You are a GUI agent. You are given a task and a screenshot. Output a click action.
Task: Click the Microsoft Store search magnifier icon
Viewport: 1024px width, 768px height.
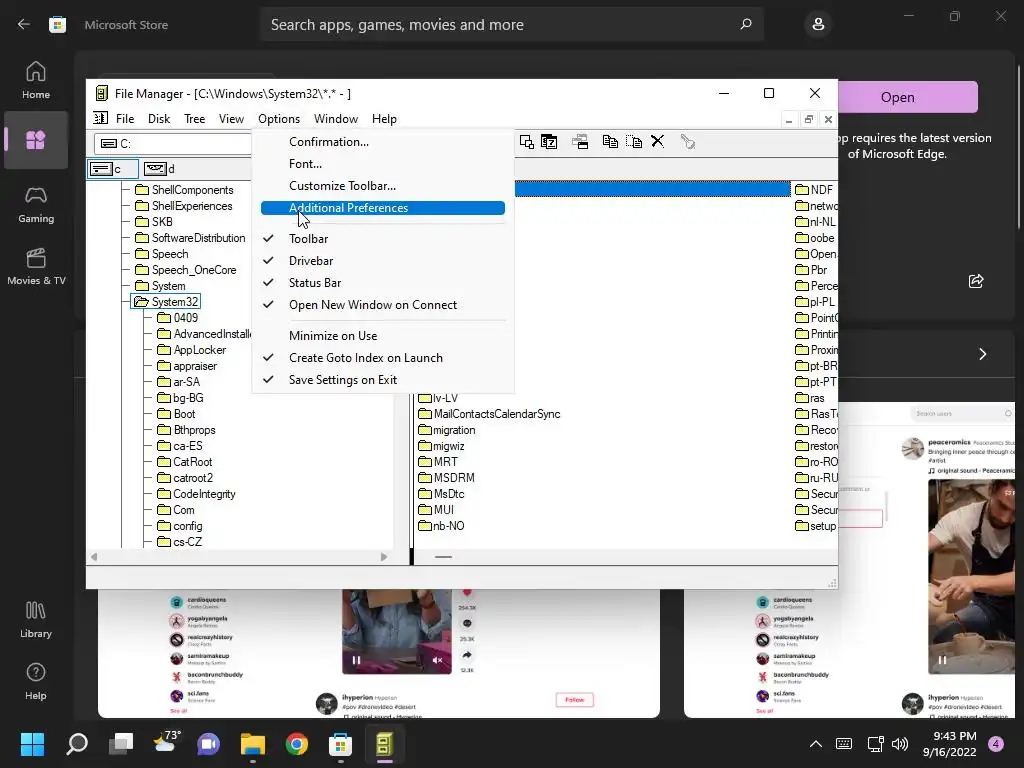(x=746, y=24)
